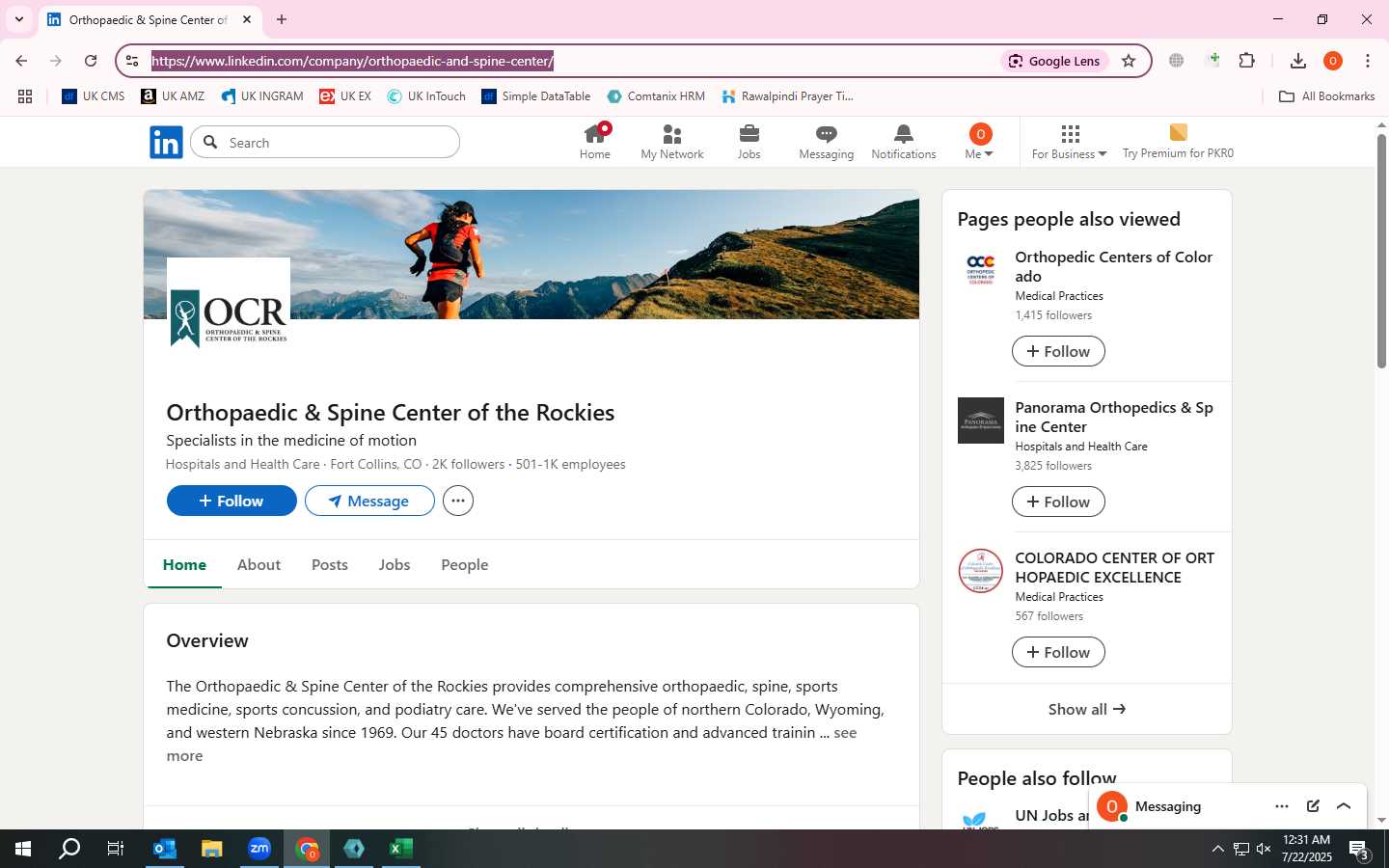Click Show all pages people viewed
Image resolution: width=1389 pixels, height=868 pixels.
pos(1087,709)
